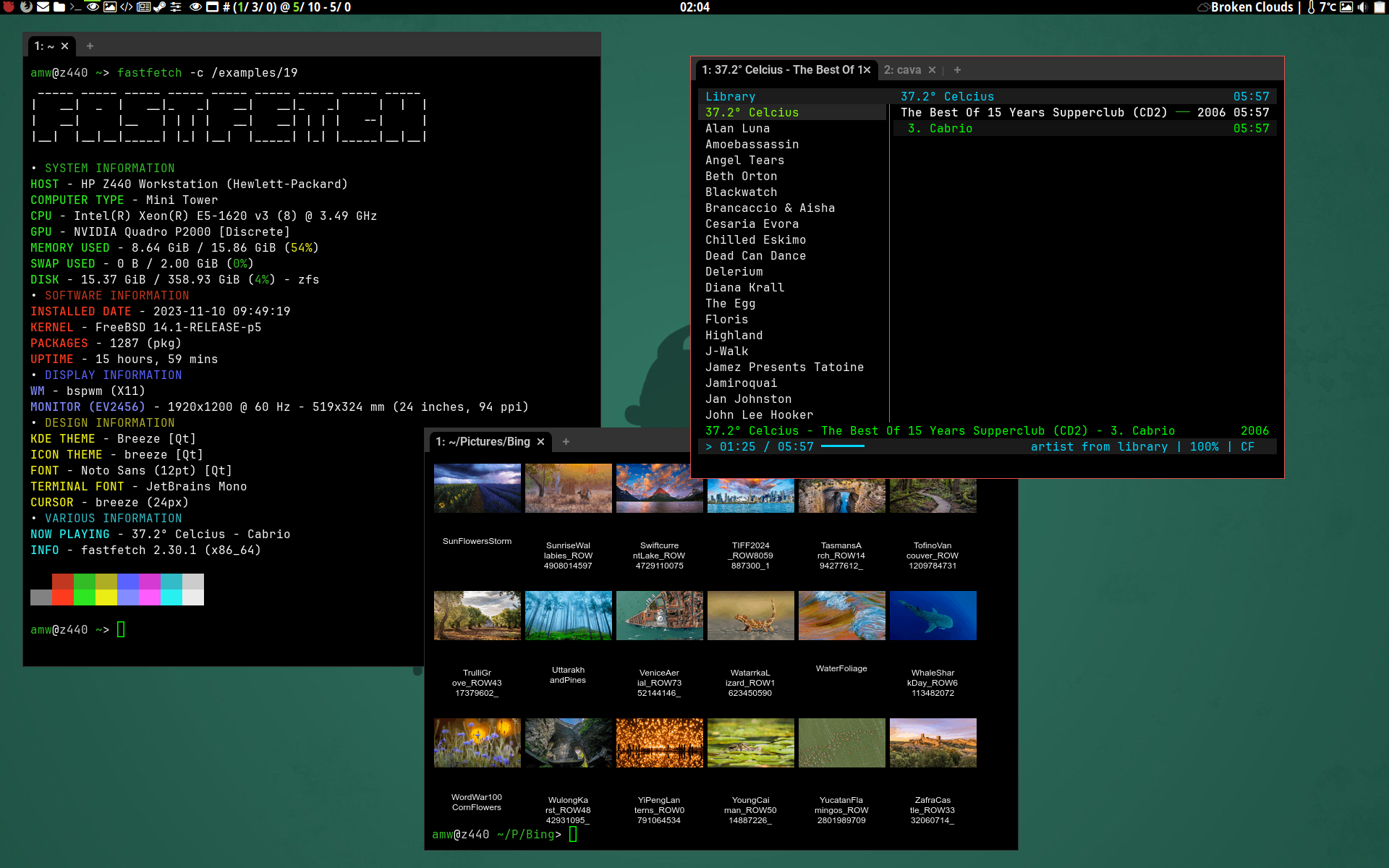Screen dimensions: 1389x868
Task: Click the thermometer temperature icon
Action: [1311, 7]
